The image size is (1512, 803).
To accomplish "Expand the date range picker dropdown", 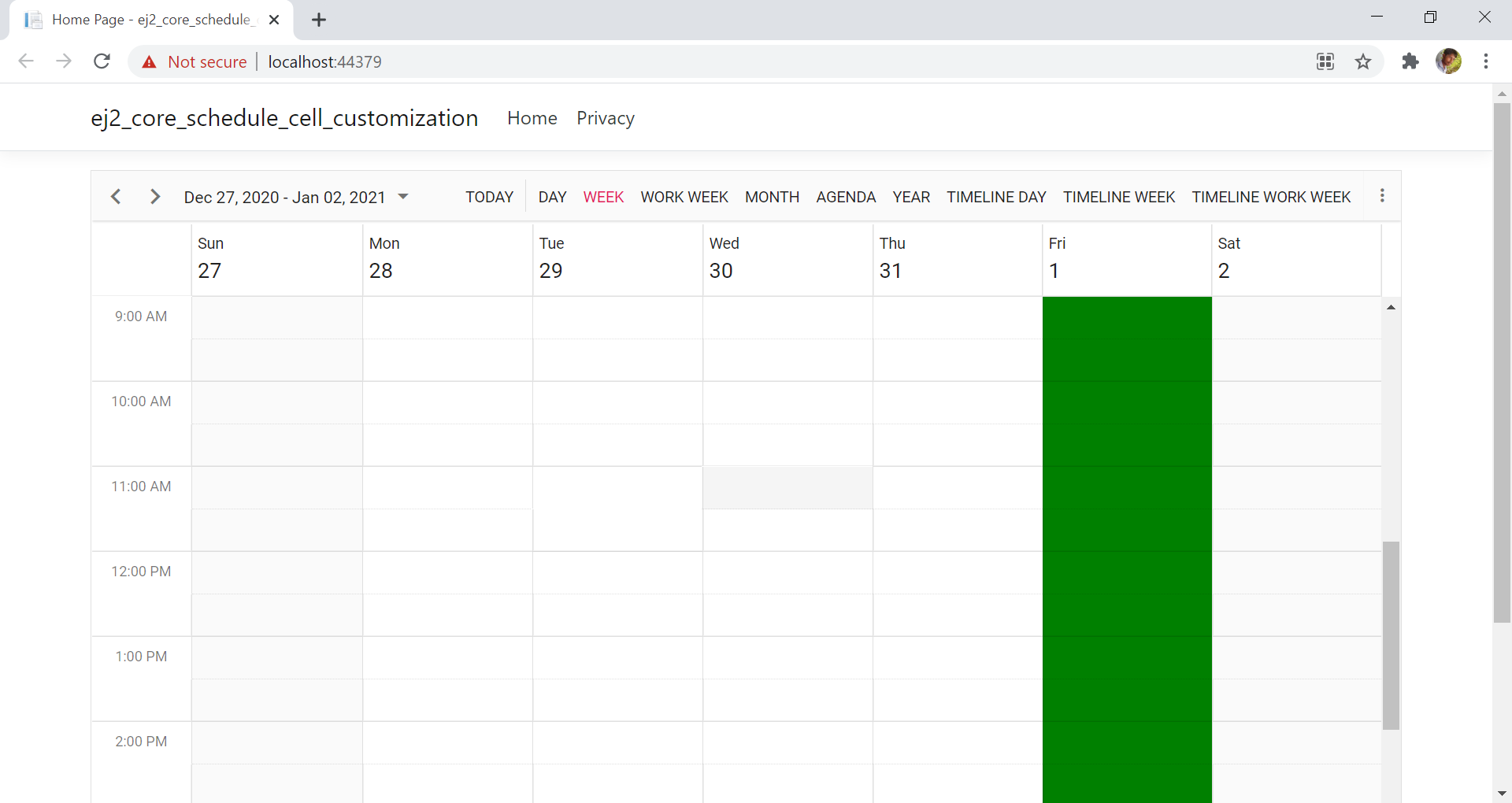I will tap(403, 197).
